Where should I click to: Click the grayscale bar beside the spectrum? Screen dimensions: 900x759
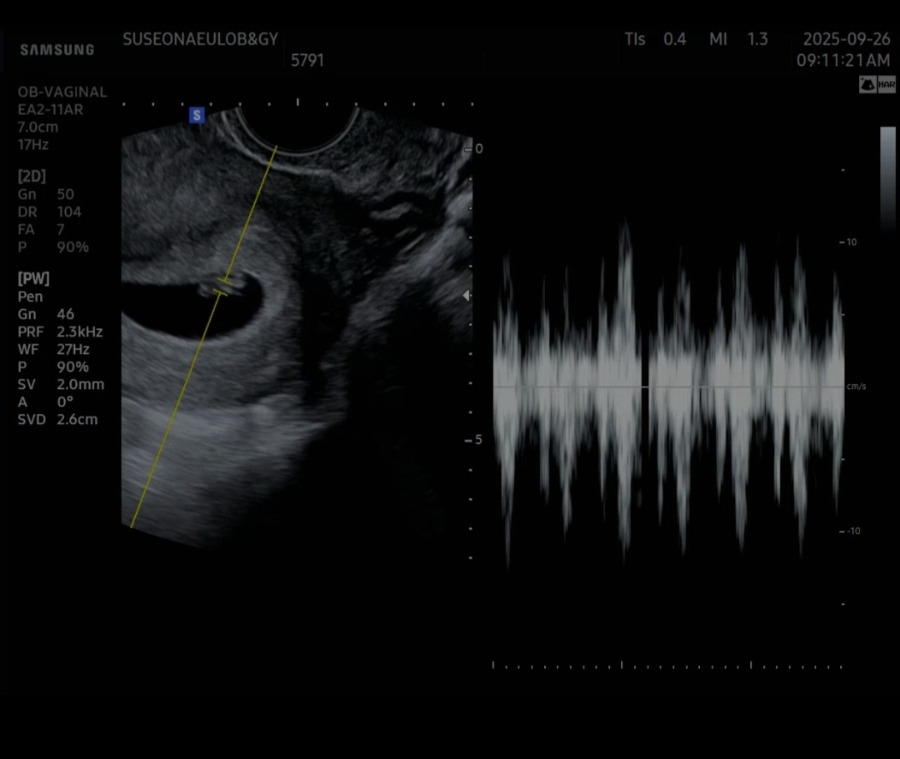click(887, 178)
